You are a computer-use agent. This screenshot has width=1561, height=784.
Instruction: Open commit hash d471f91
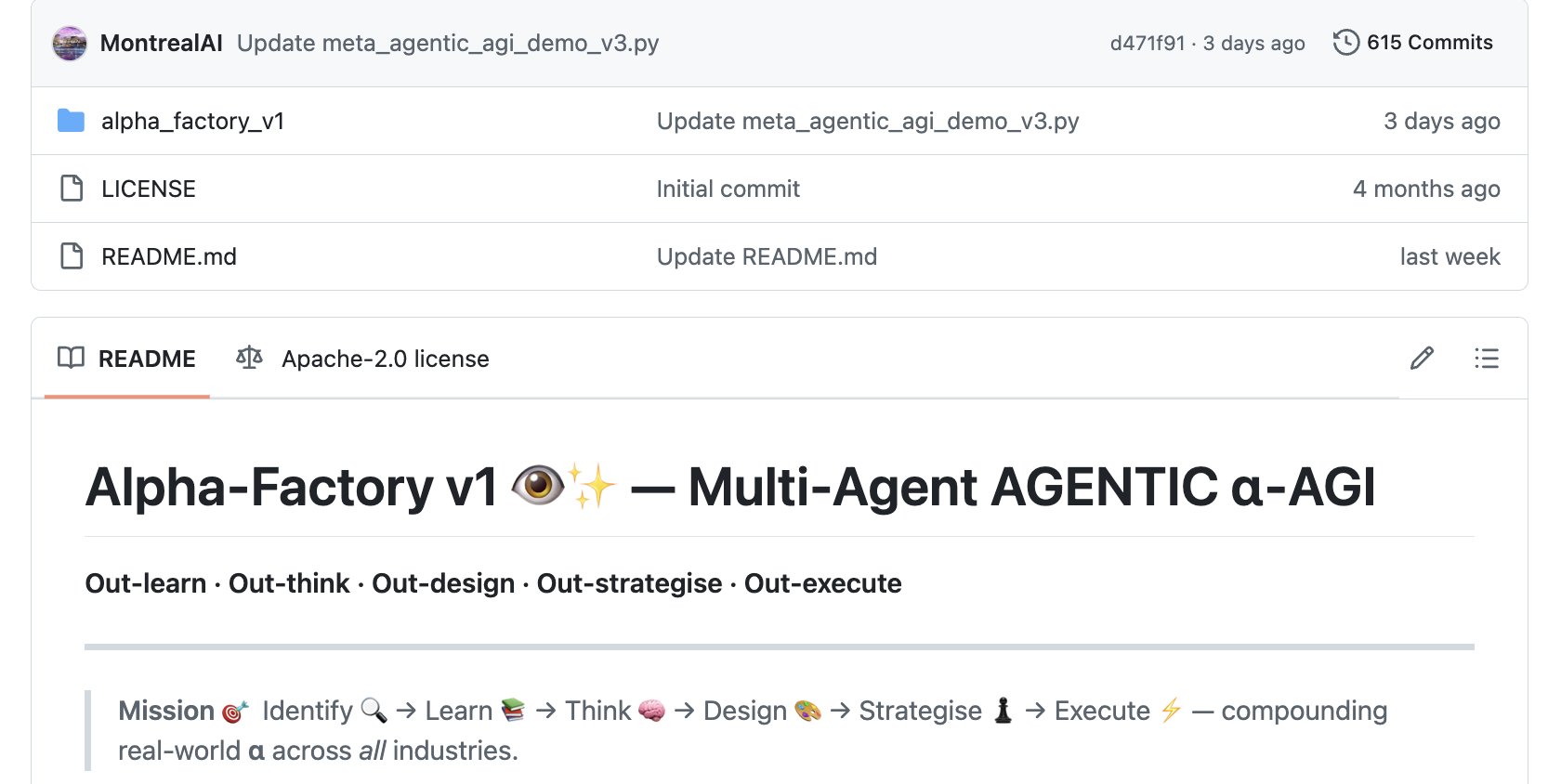tap(1148, 44)
